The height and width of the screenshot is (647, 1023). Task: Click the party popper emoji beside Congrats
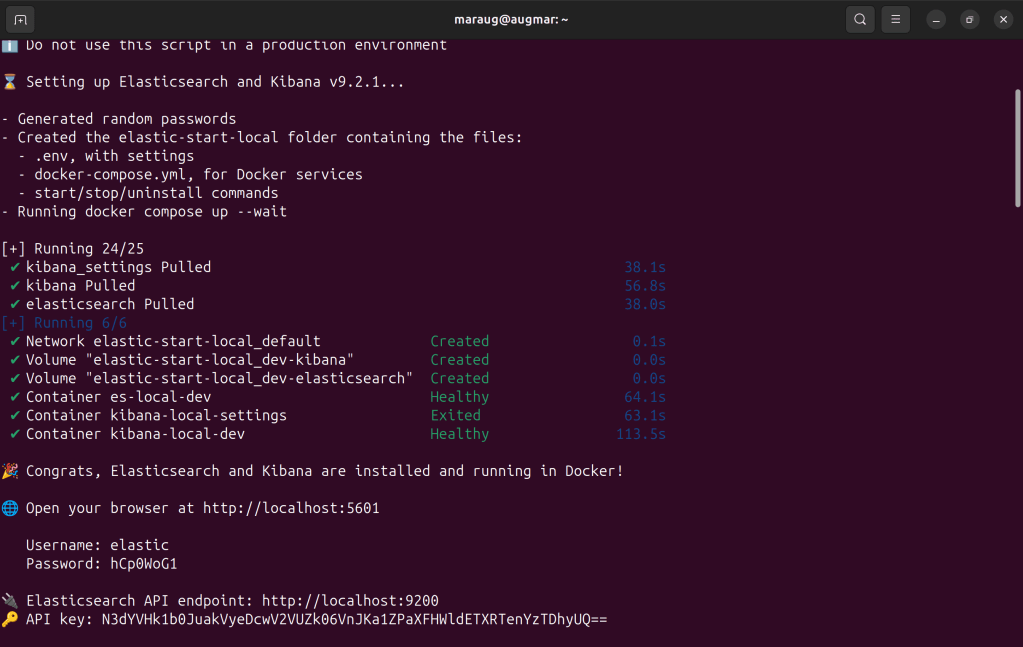click(9, 471)
